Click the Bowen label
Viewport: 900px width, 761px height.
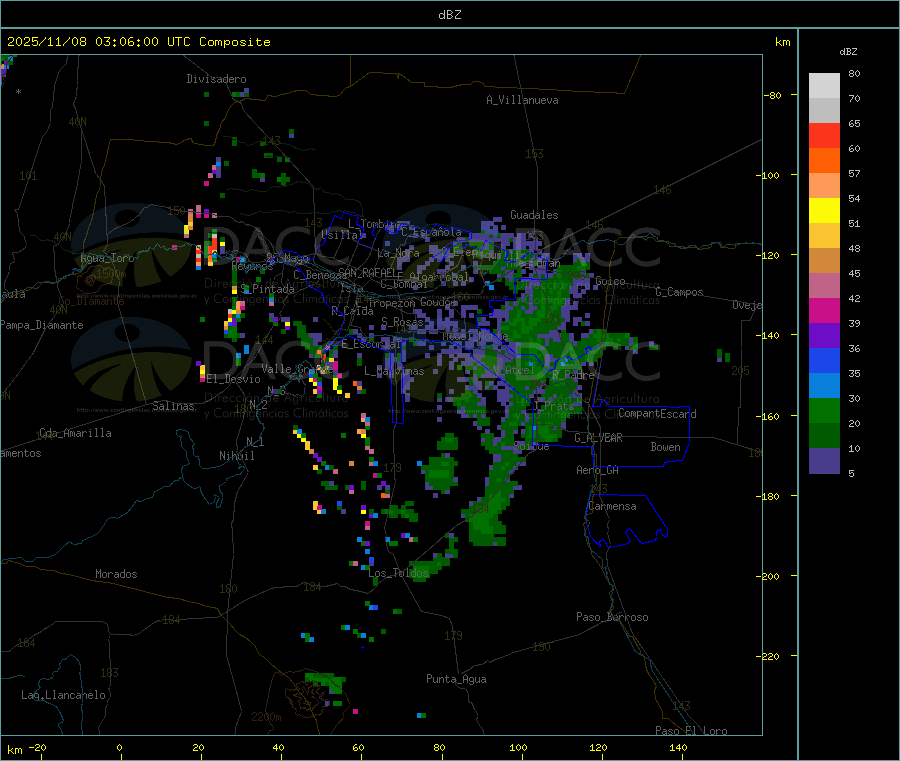pyautogui.click(x=666, y=447)
